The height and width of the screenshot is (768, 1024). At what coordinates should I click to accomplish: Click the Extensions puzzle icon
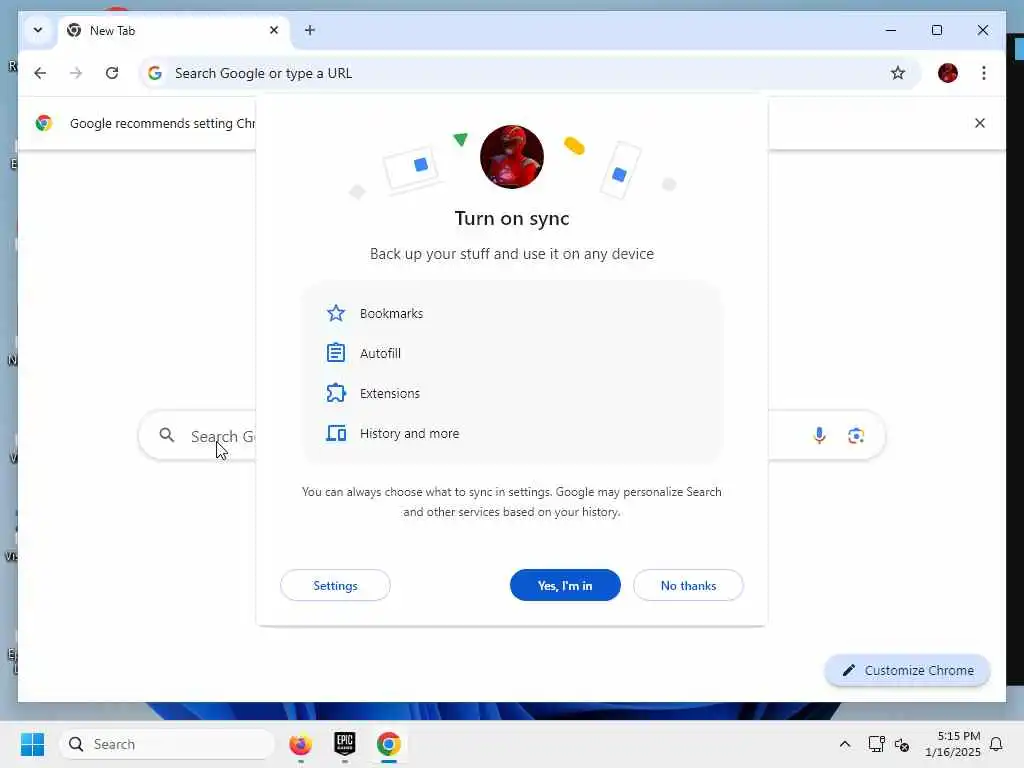coord(336,393)
